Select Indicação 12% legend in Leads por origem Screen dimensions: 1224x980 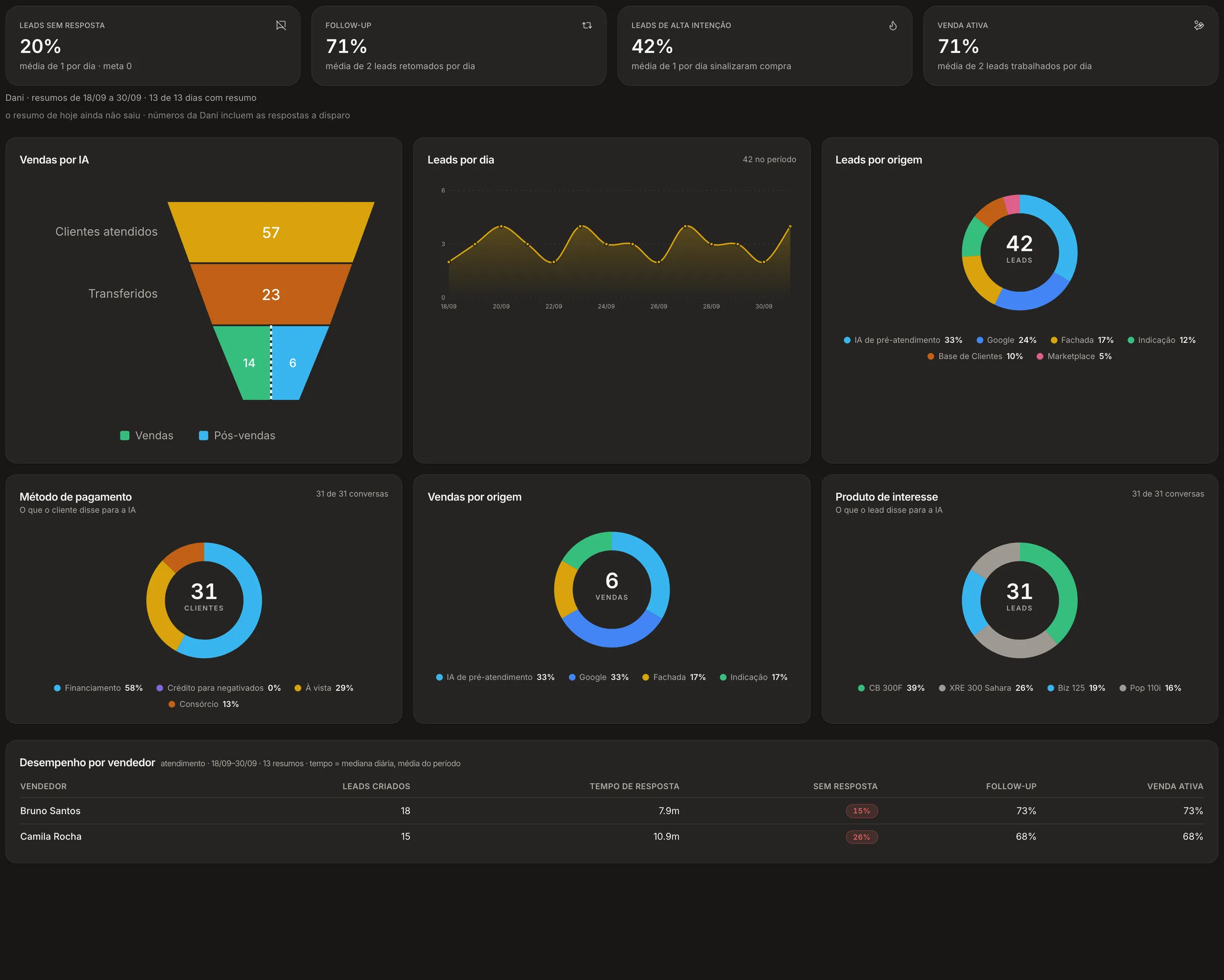1162,340
